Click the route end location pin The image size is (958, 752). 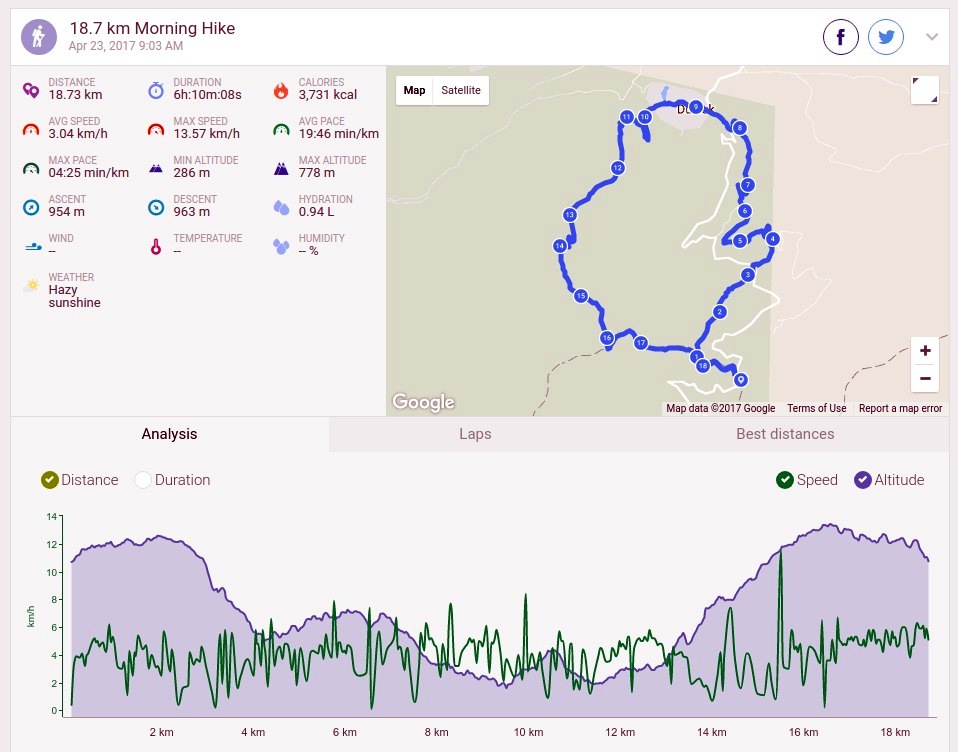[740, 380]
